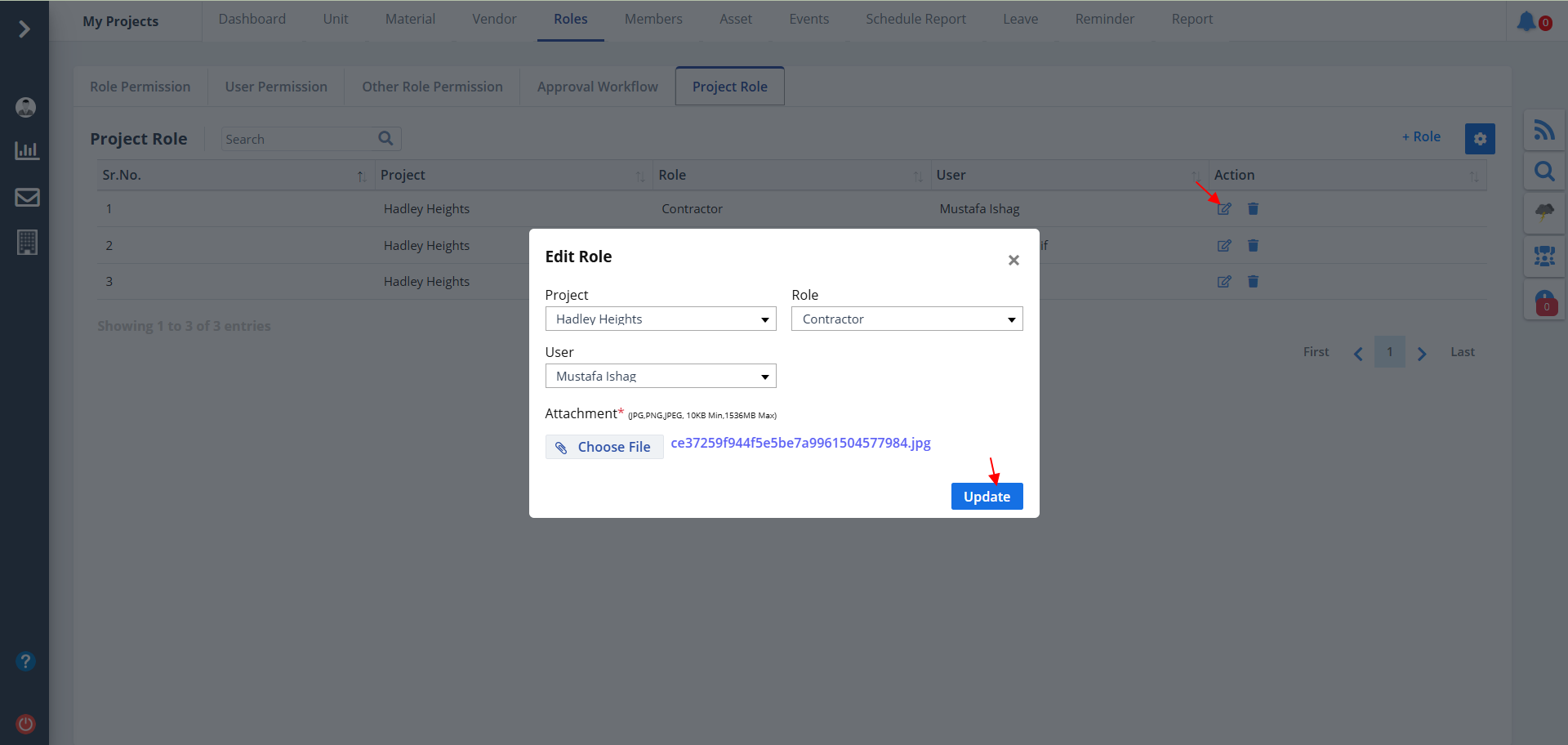Click the notification bell icon
The width and height of the screenshot is (1568, 745).
coord(1526,21)
